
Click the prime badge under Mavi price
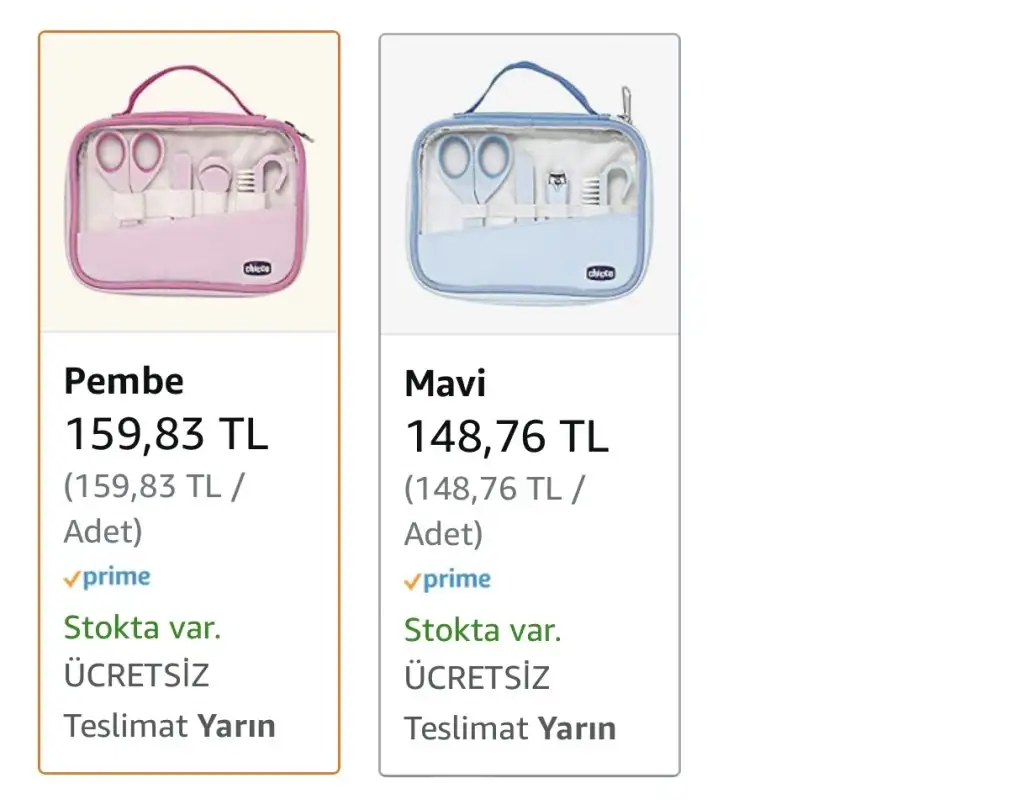coord(447,580)
